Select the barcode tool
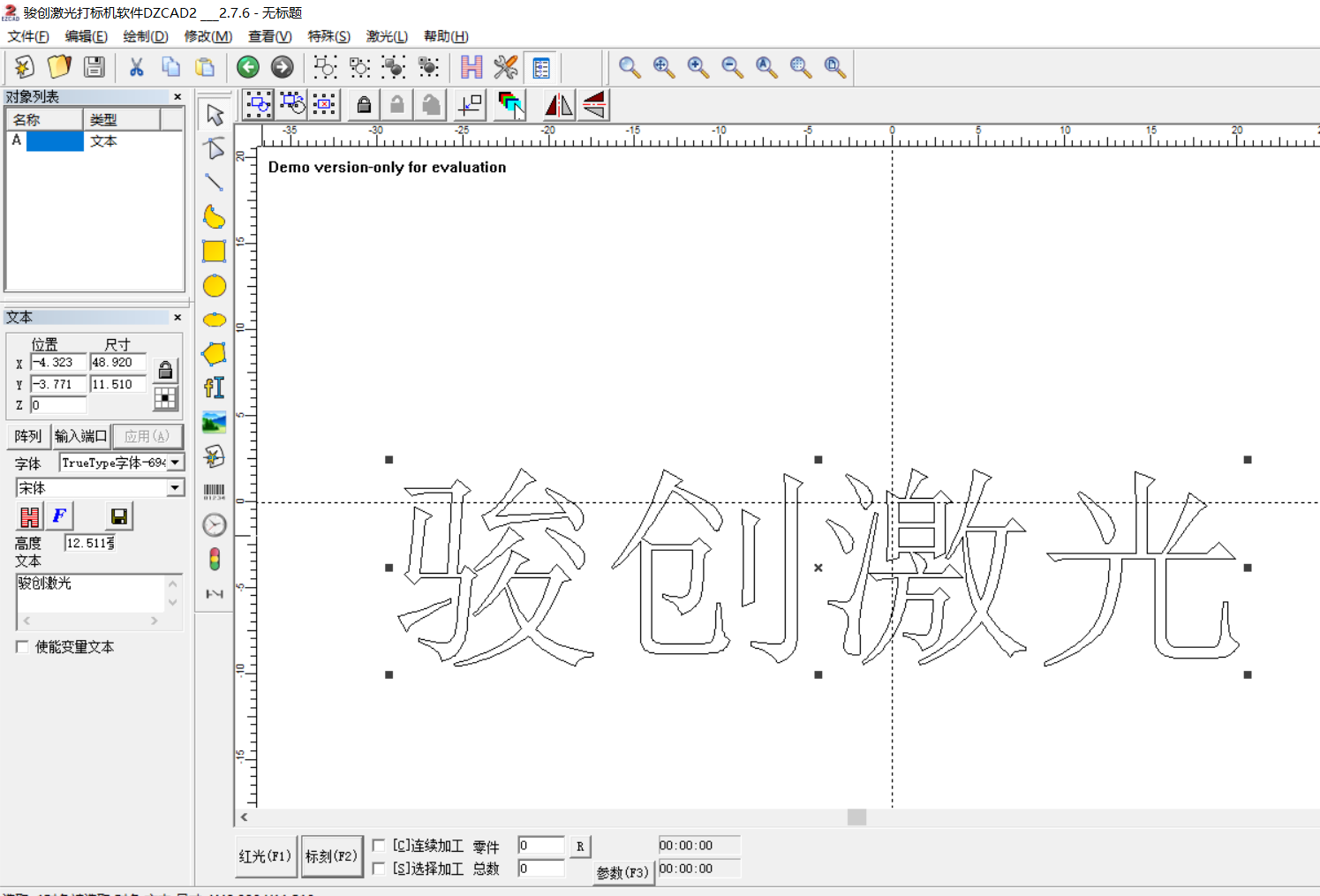 (215, 492)
